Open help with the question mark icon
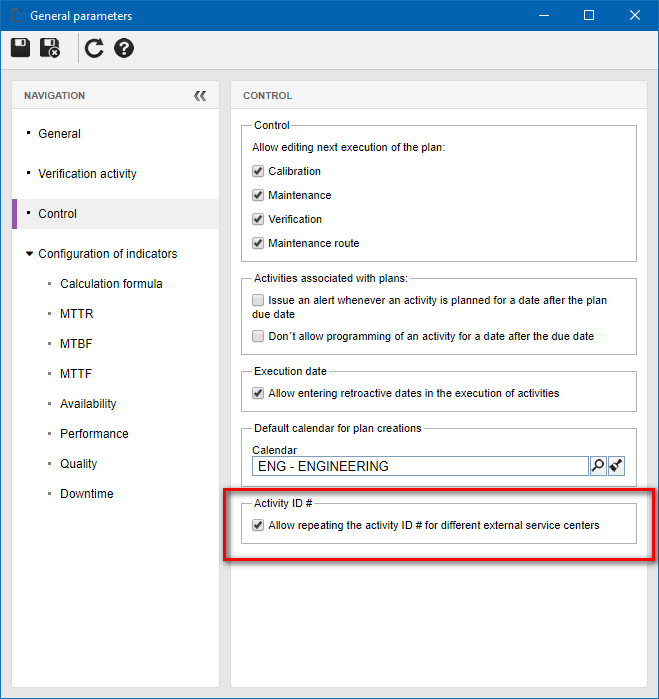 pyautogui.click(x=124, y=48)
